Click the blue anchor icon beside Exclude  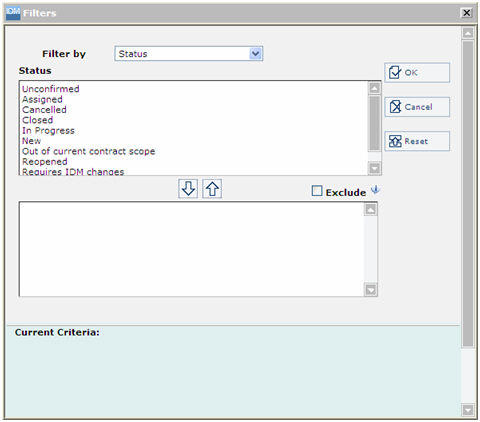click(375, 190)
